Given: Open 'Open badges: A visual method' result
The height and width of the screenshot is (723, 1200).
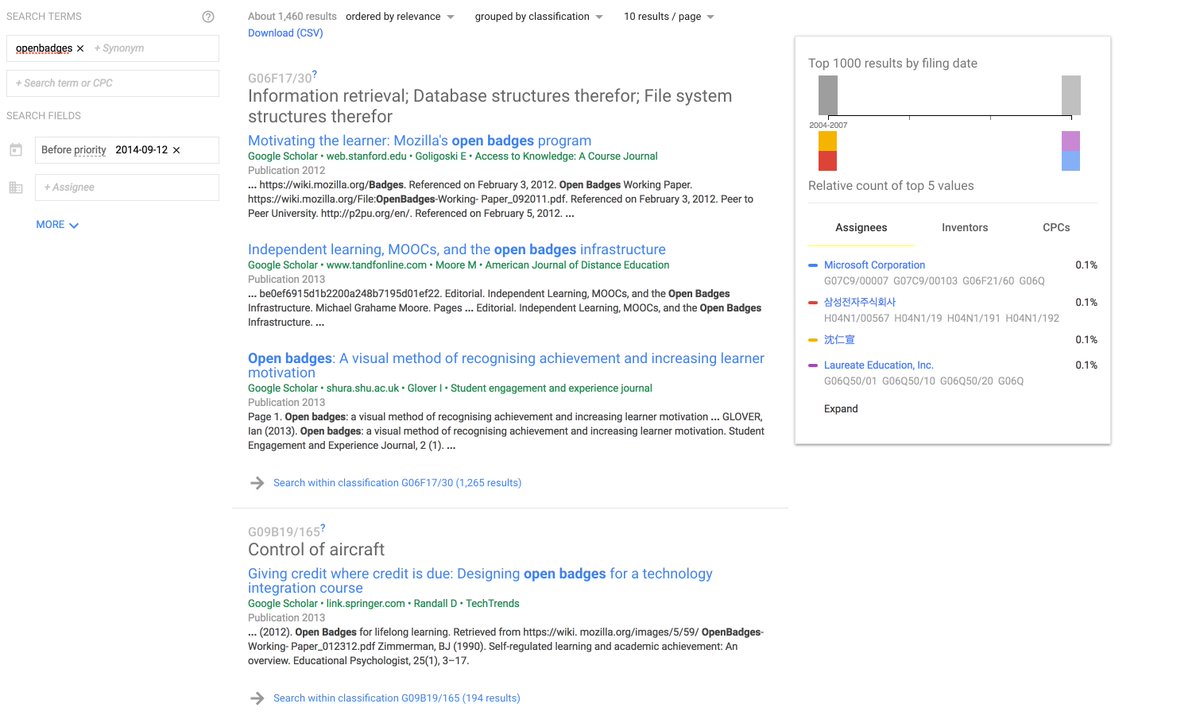Looking at the screenshot, I should pyautogui.click(x=506, y=366).
